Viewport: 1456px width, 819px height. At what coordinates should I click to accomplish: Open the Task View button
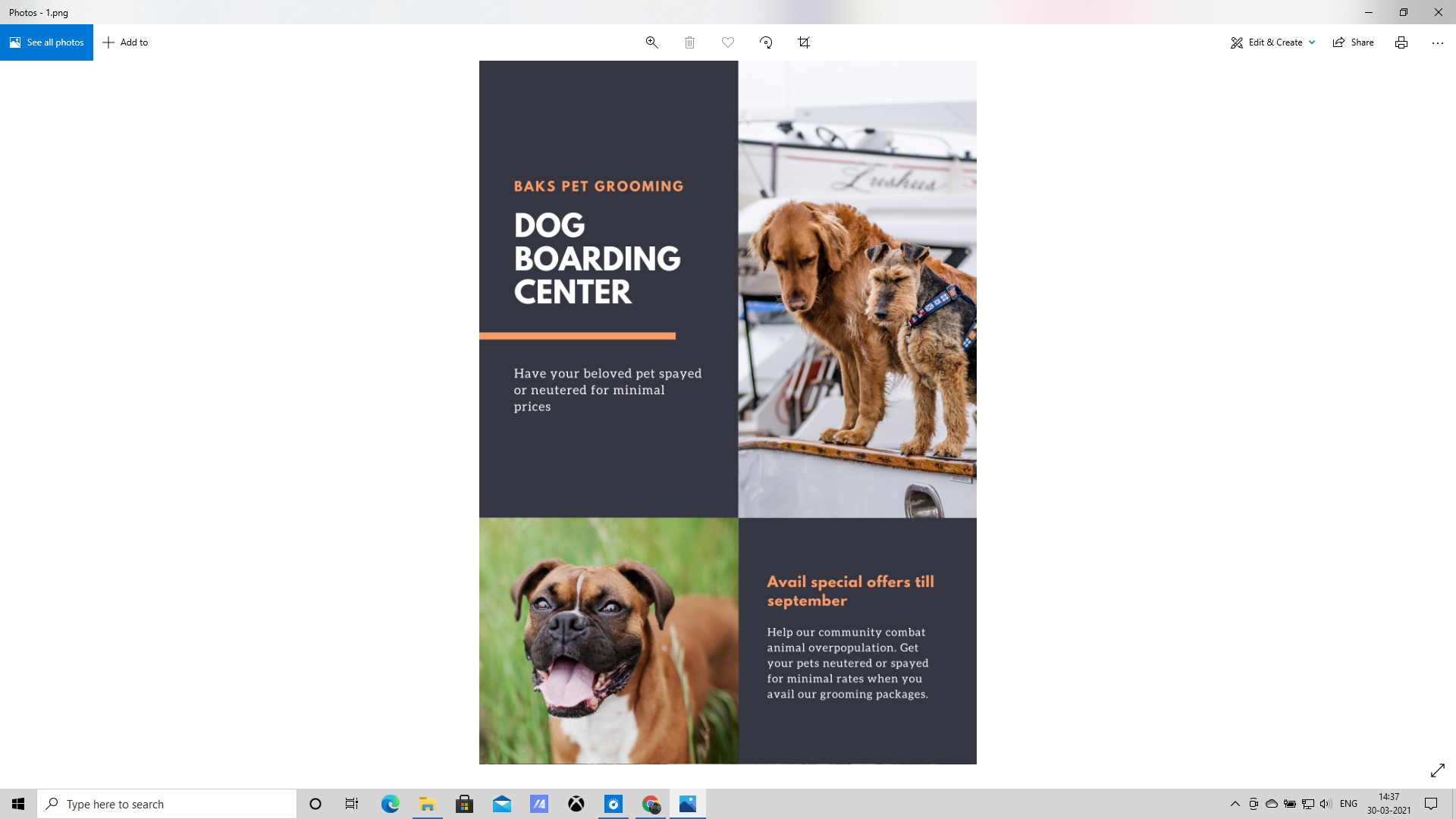tap(352, 804)
